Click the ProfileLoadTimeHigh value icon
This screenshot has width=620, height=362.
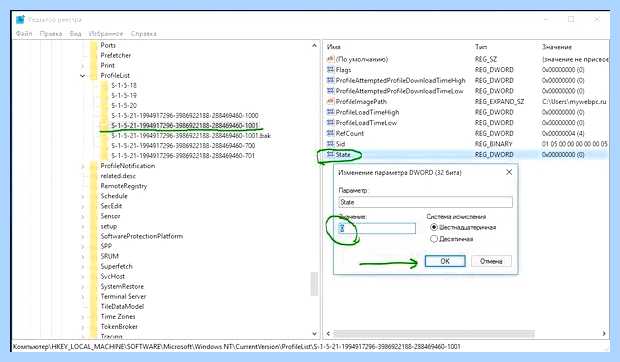pos(331,112)
